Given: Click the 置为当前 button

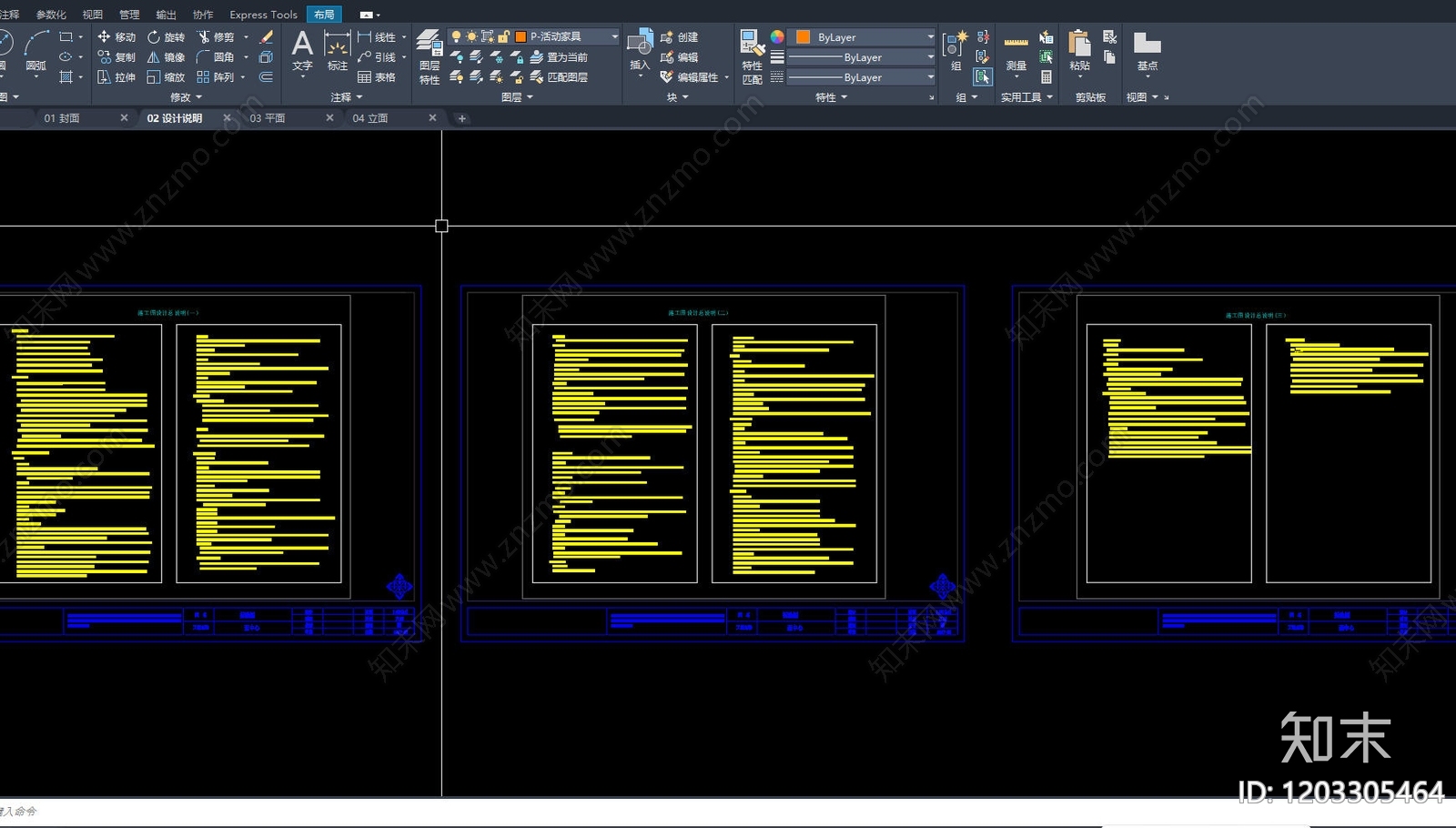Looking at the screenshot, I should pos(559,57).
